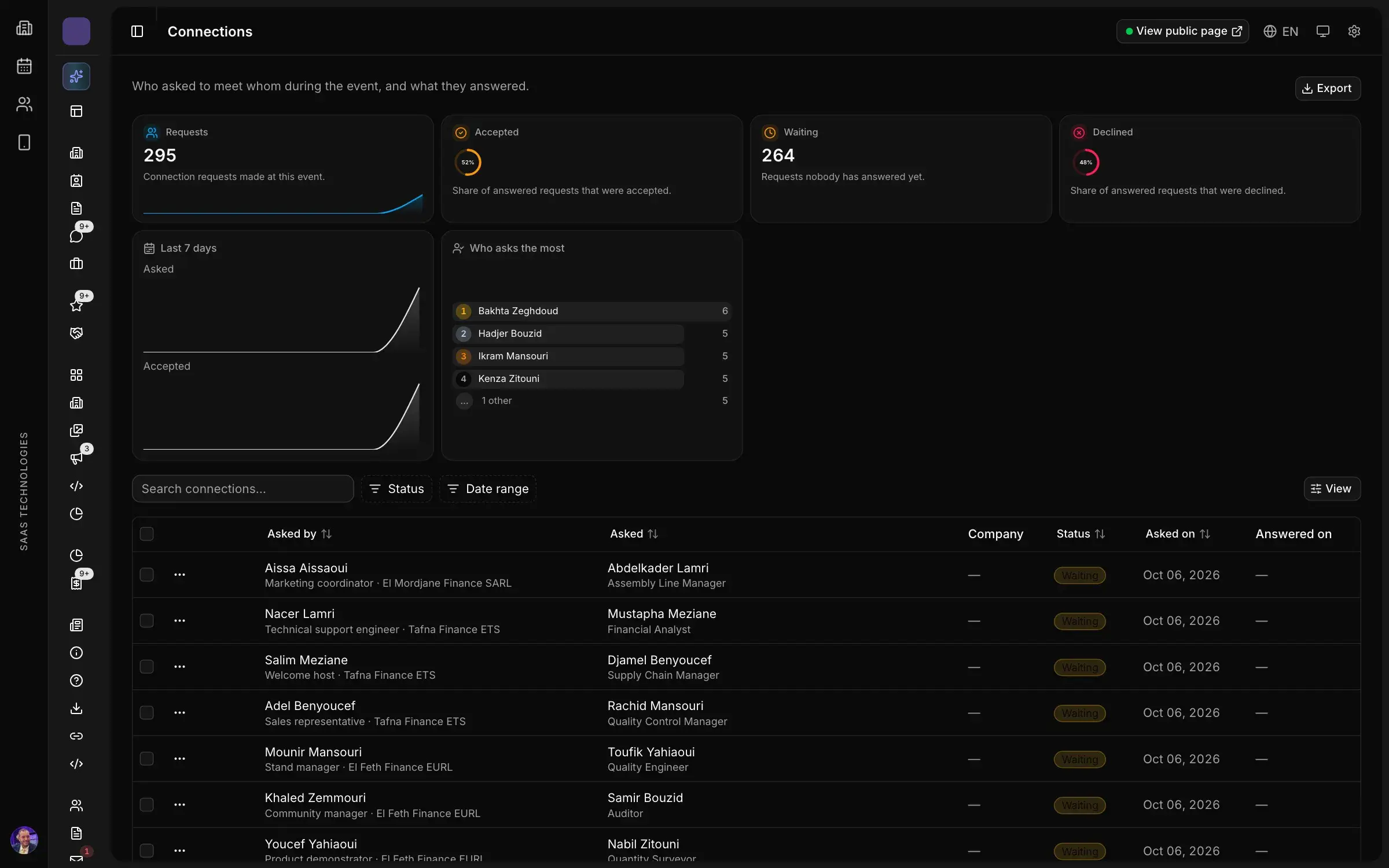This screenshot has width=1389, height=868.
Task: Tick the select-all checkbox in the table header
Action: (x=147, y=534)
